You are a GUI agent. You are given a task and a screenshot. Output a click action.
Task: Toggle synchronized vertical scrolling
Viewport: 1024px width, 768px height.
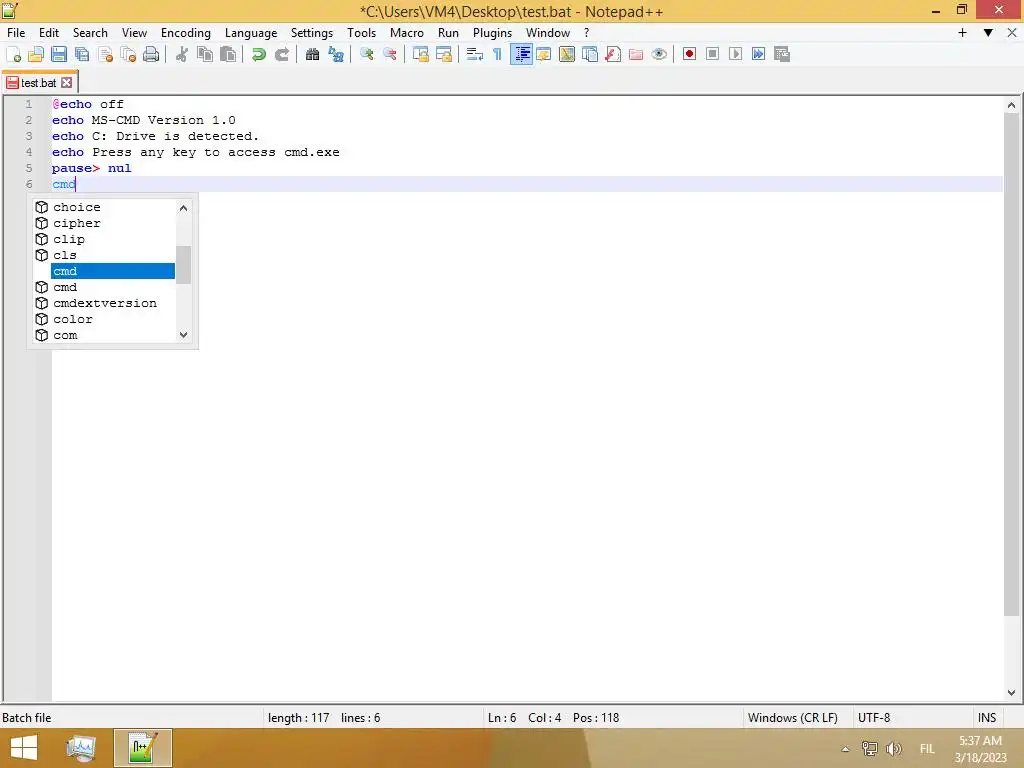click(421, 54)
